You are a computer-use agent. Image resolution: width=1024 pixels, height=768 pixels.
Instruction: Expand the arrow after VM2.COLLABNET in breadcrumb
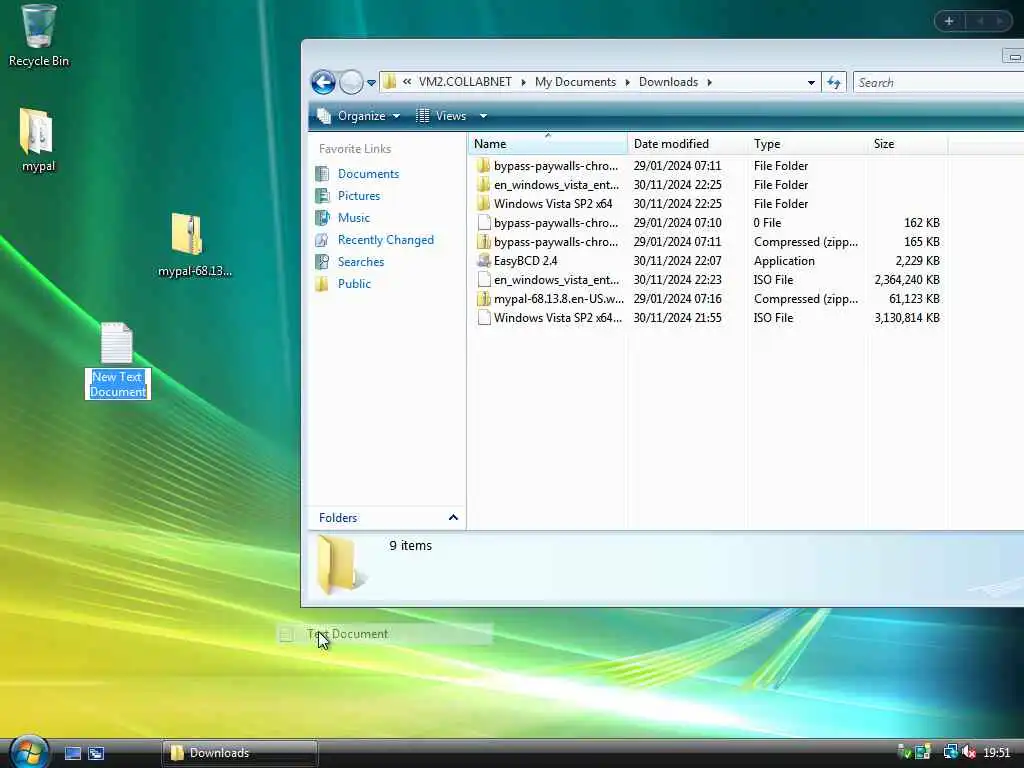pyautogui.click(x=523, y=82)
